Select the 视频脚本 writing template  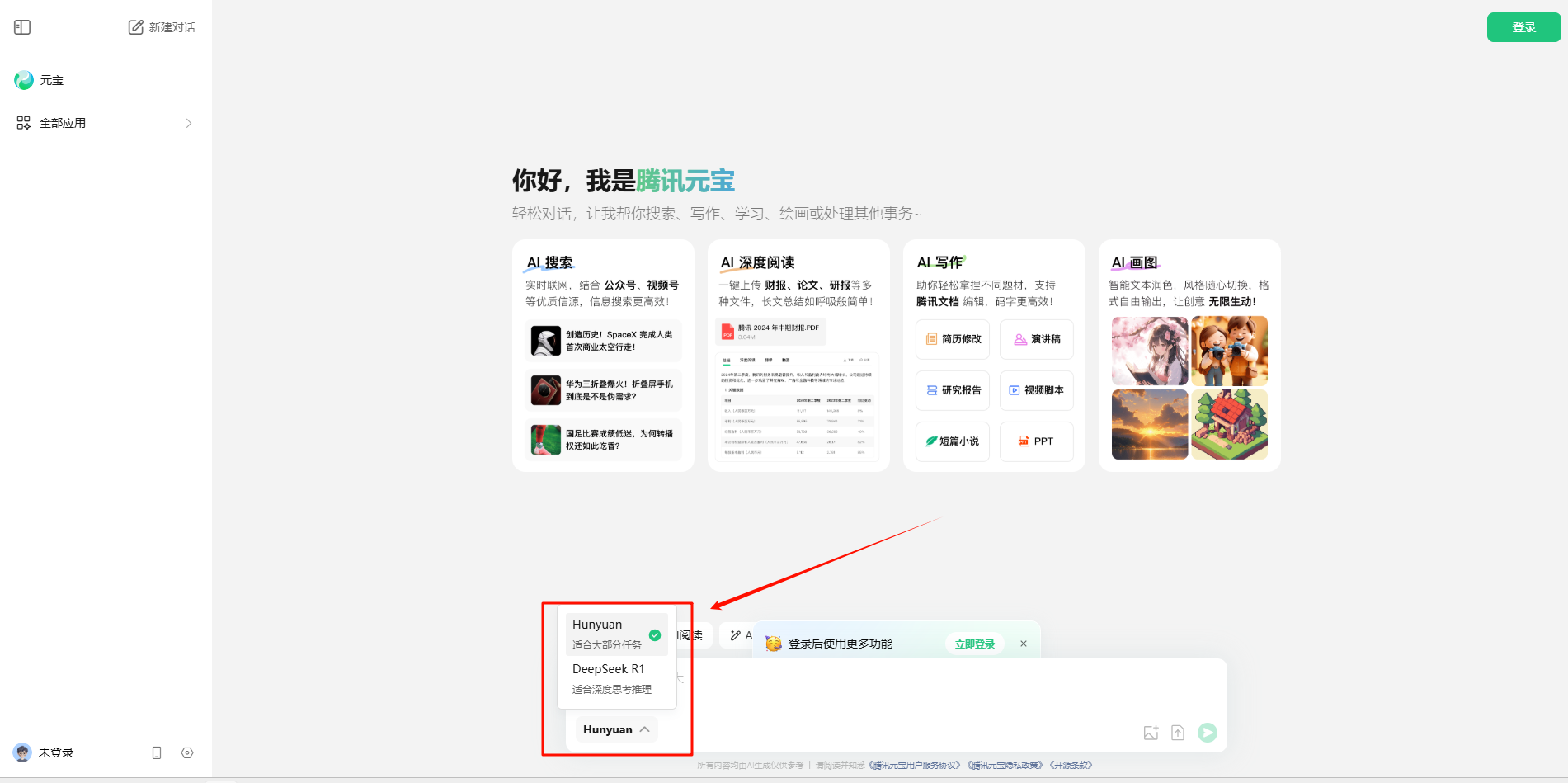(x=1037, y=390)
